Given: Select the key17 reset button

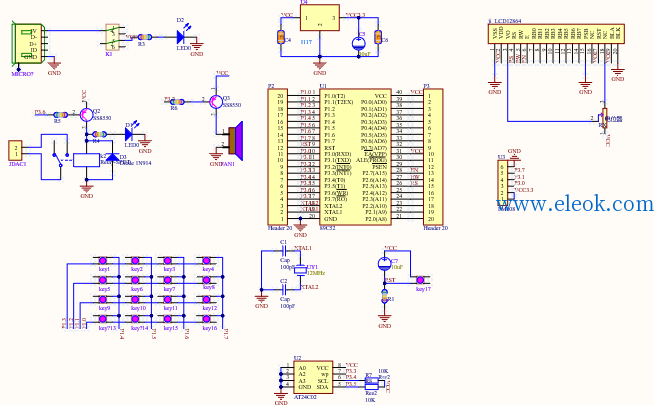Looking at the screenshot, I should point(420,280).
